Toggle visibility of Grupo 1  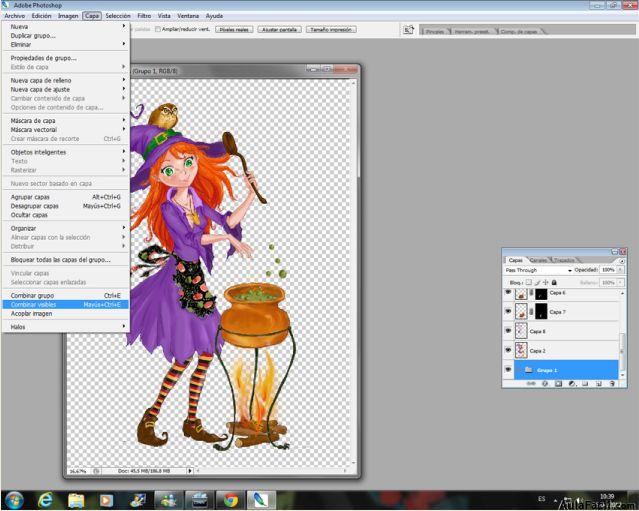(x=508, y=369)
